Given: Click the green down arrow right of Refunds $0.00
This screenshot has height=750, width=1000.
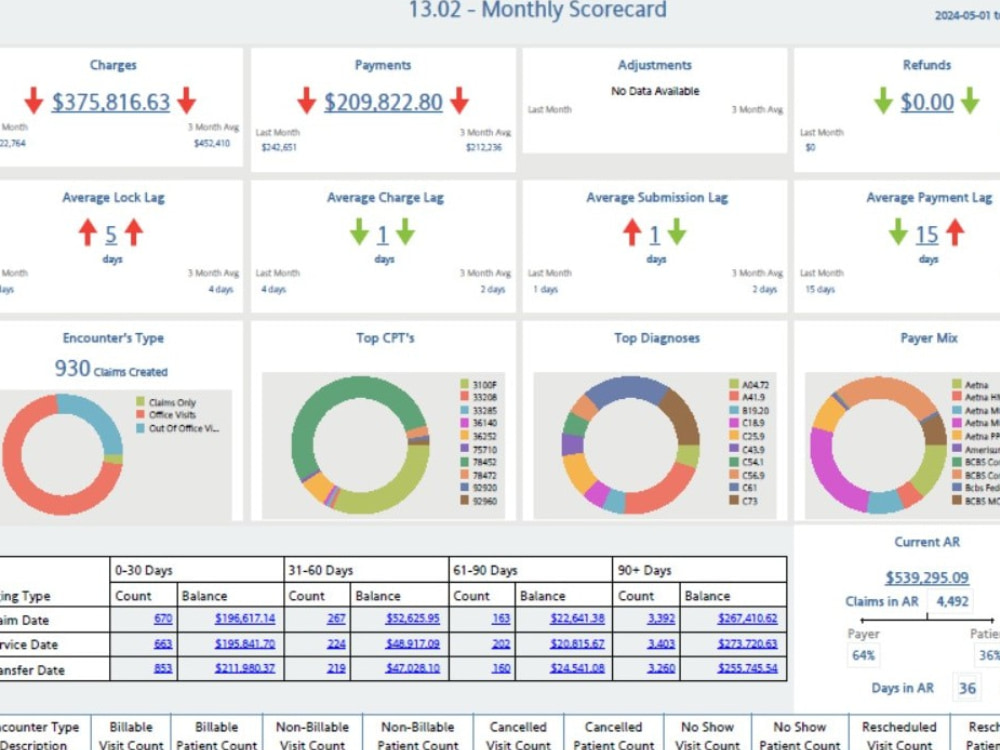Looking at the screenshot, I should tap(970, 101).
